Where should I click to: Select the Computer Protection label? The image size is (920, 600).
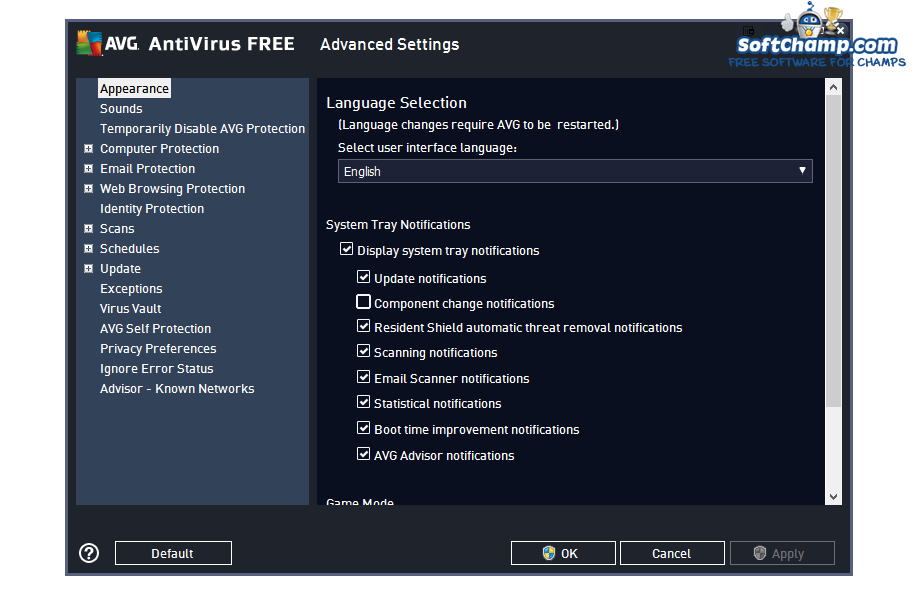click(x=160, y=149)
